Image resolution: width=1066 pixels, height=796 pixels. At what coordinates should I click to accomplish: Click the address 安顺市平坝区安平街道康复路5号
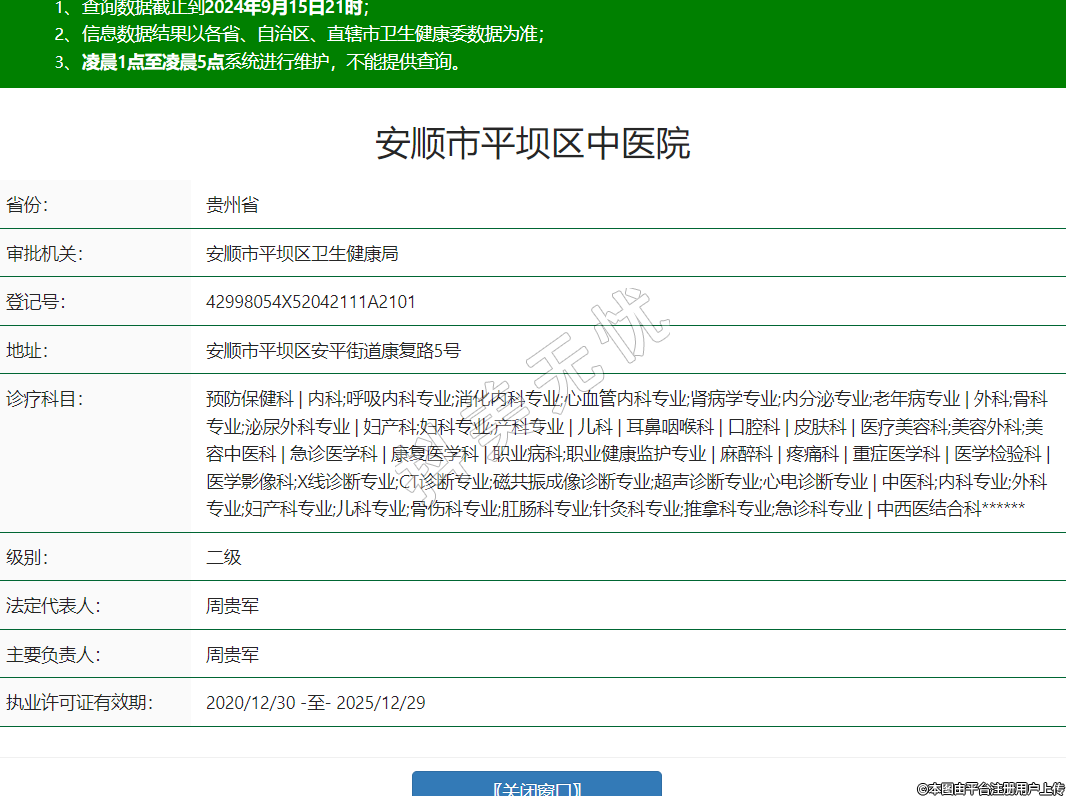pos(333,351)
